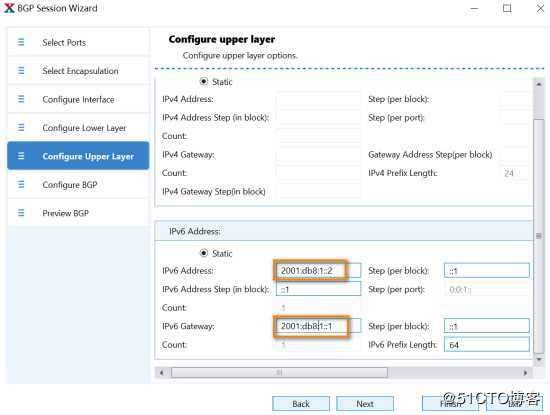550x415 pixels.
Task: Maximize the BGP Session Wizard window
Action: tap(507, 8)
